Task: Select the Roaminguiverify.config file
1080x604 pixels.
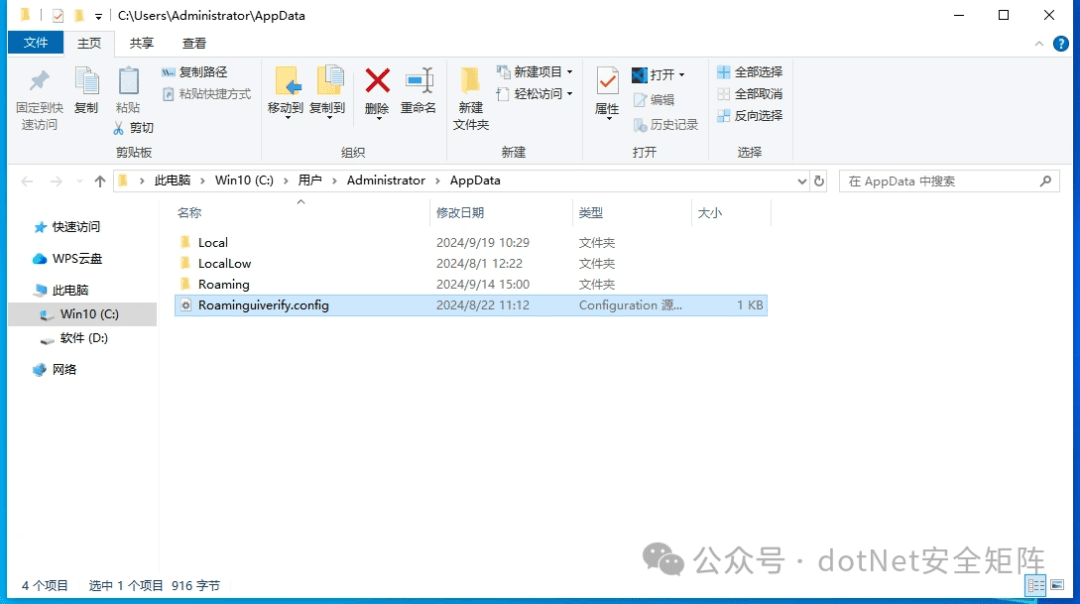Action: click(x=471, y=305)
